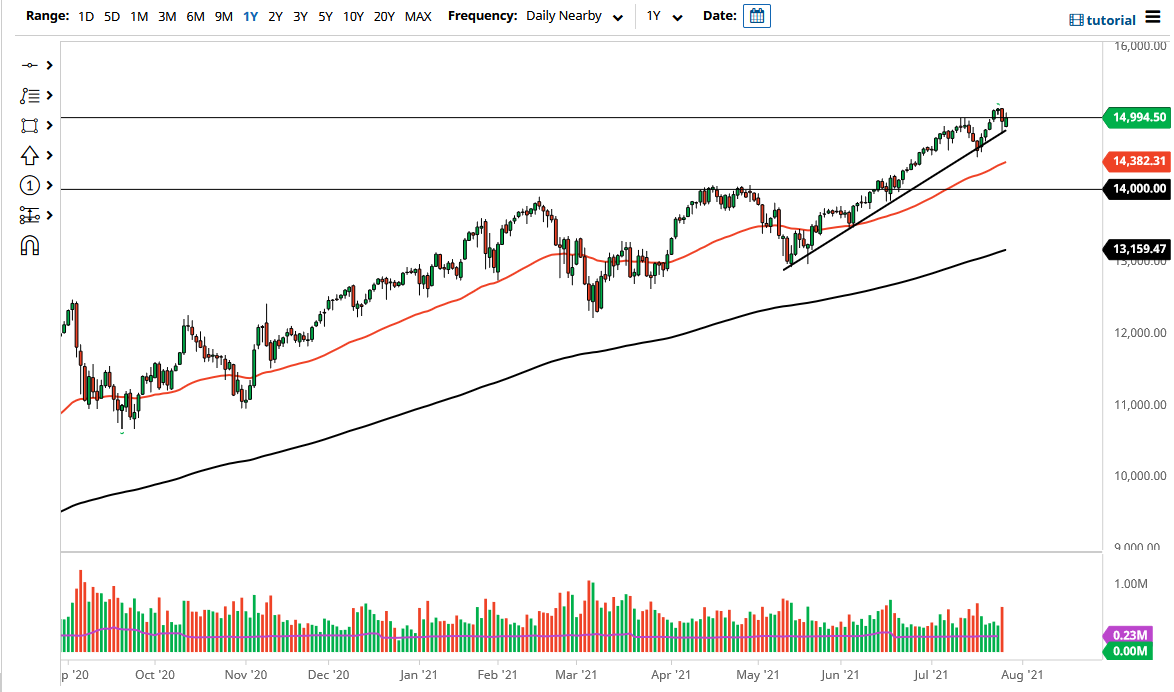Activate the 5D range option

coord(111,16)
